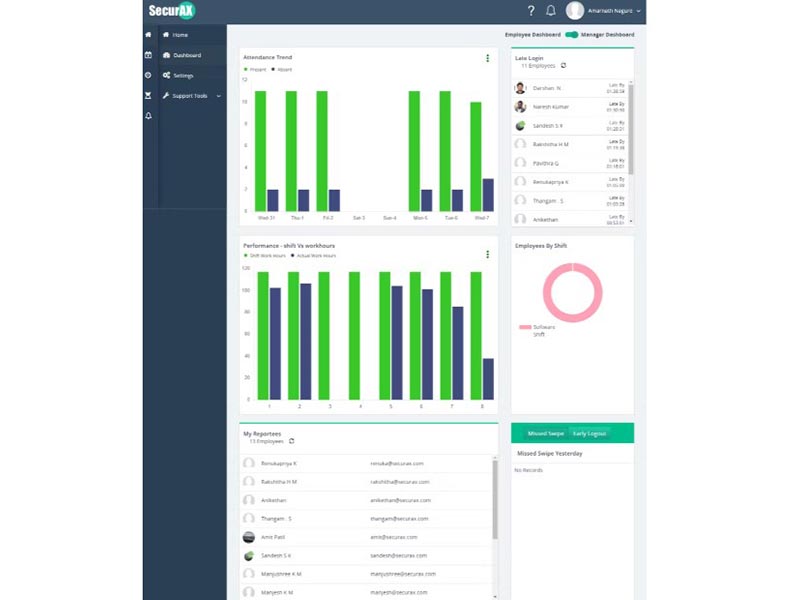The image size is (800, 600).
Task: Click the hourglass icon in narrow sidebar
Action: (x=148, y=95)
